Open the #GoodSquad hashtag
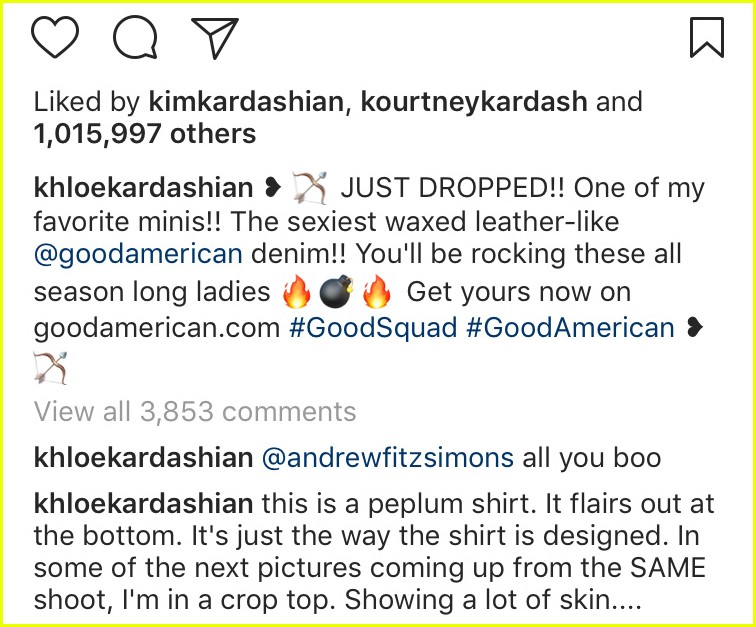 [x=373, y=328]
